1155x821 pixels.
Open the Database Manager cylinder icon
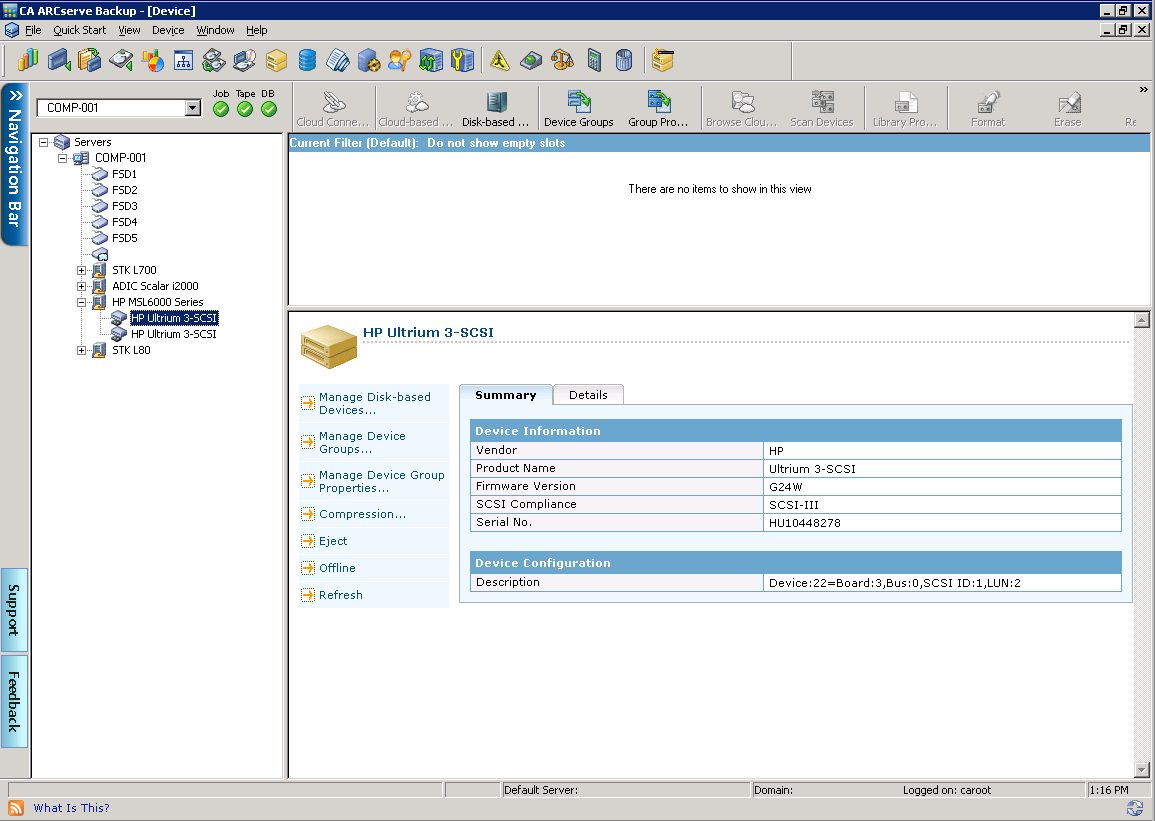tap(308, 60)
